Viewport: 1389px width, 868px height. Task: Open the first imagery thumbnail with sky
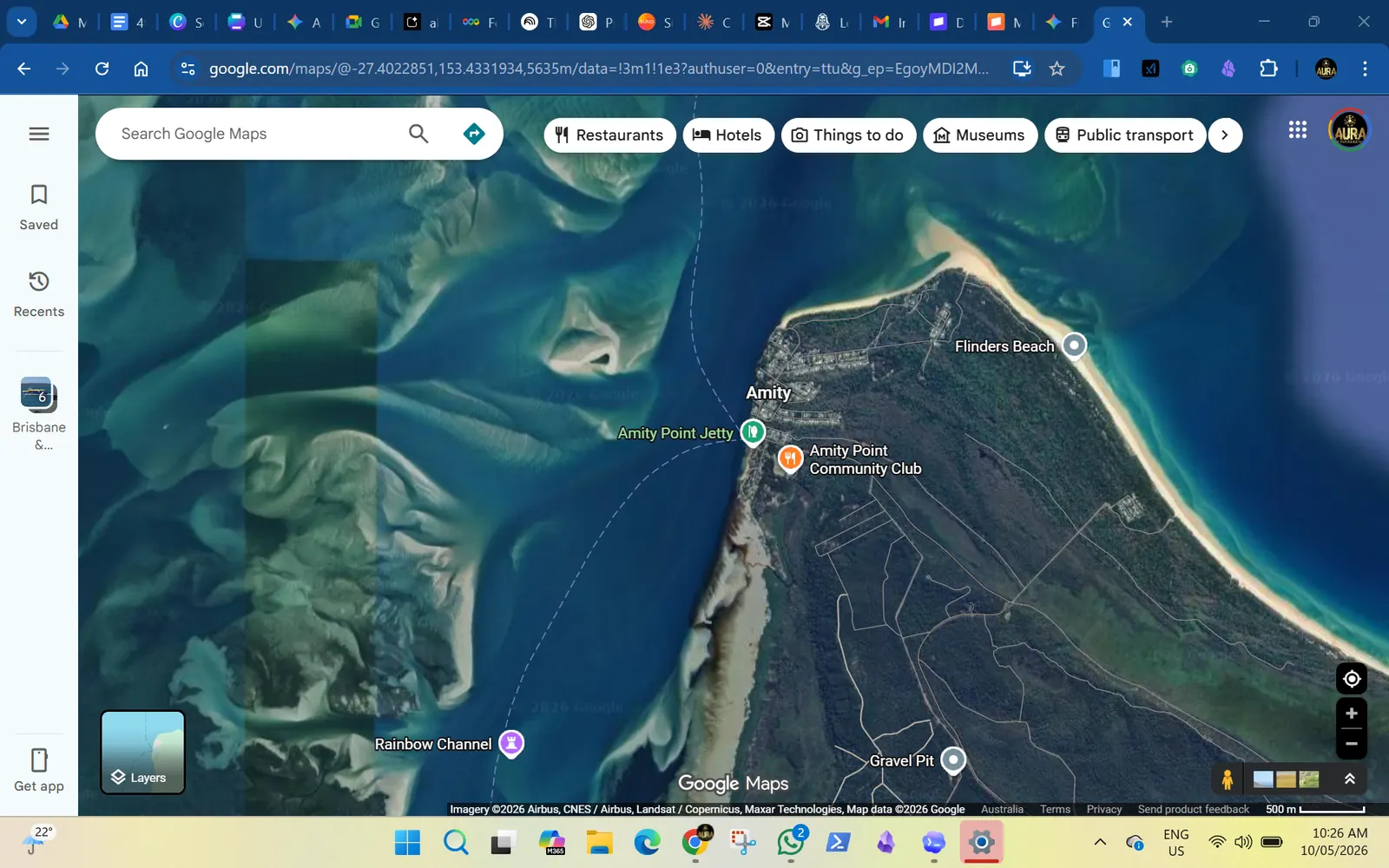(1263, 779)
